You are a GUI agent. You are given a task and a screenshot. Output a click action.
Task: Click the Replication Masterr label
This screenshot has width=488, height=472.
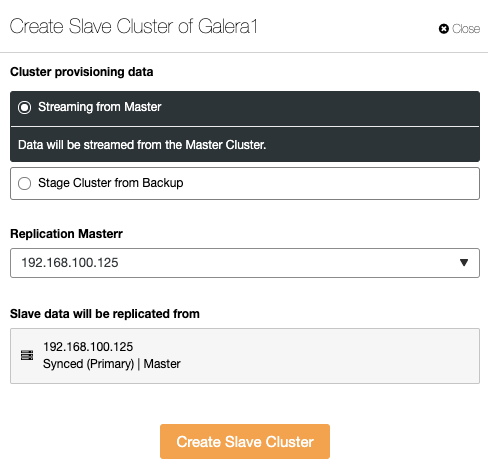click(66, 234)
